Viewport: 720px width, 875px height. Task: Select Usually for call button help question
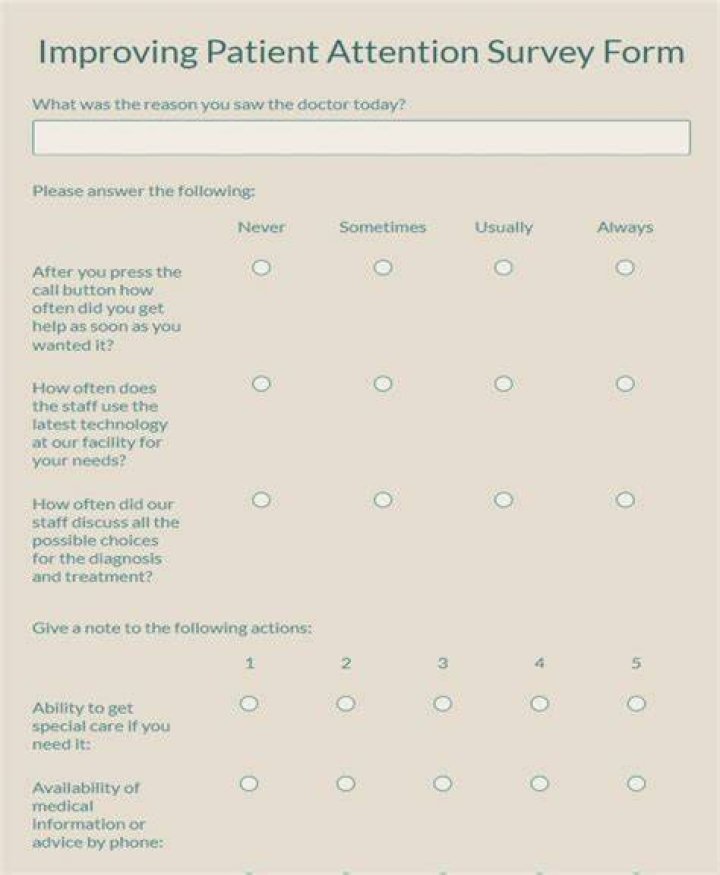pyautogui.click(x=503, y=268)
